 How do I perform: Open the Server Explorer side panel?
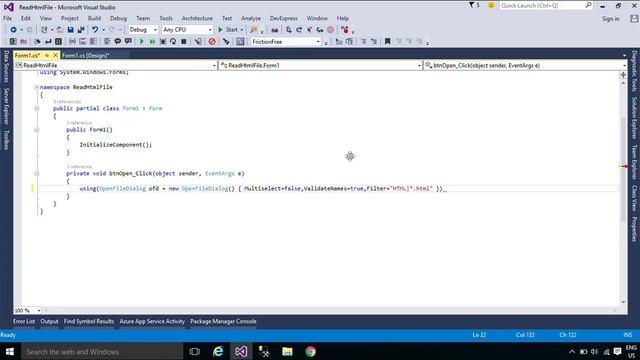tap(6, 106)
